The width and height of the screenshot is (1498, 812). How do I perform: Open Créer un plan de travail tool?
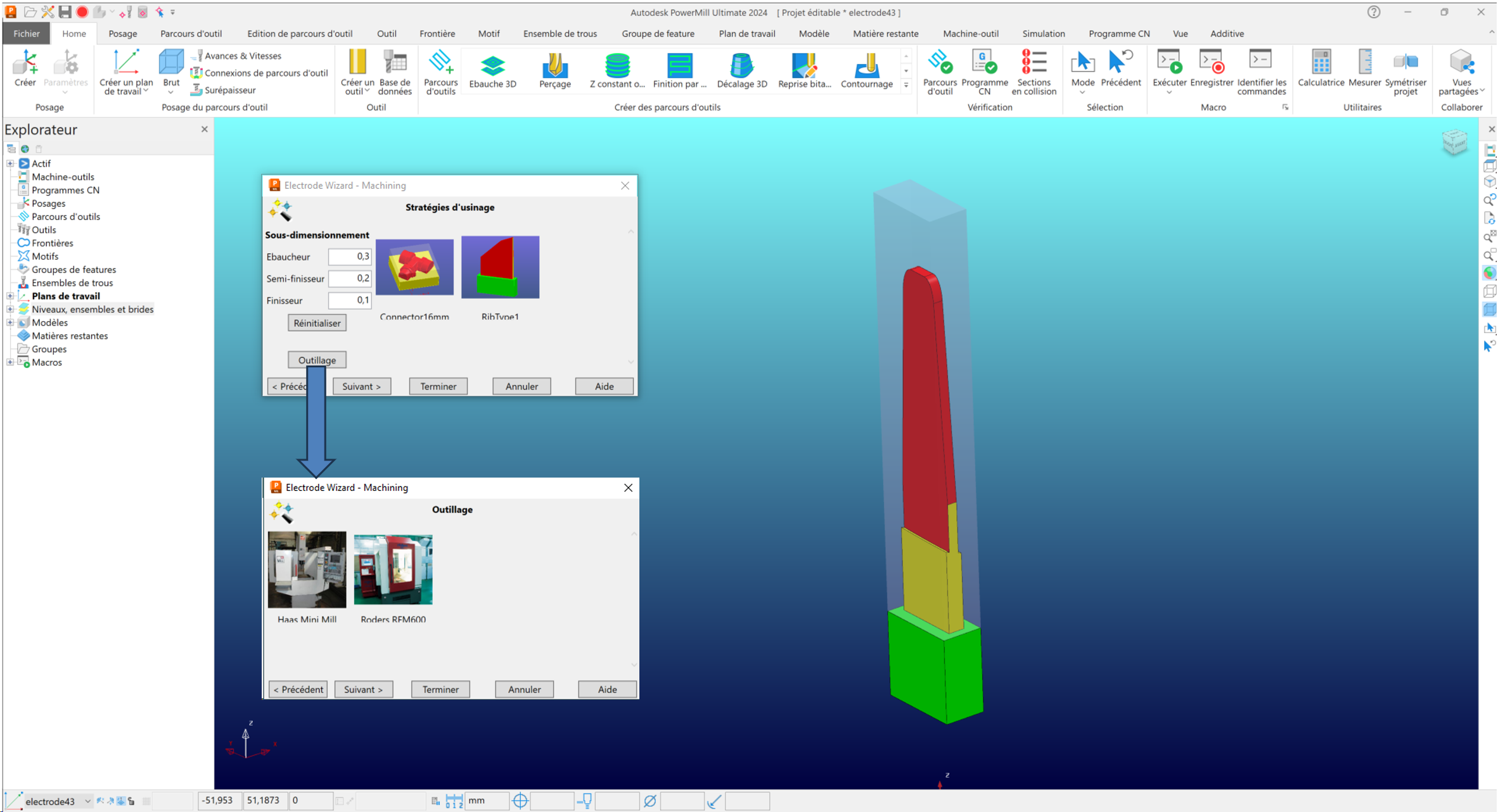tap(126, 72)
